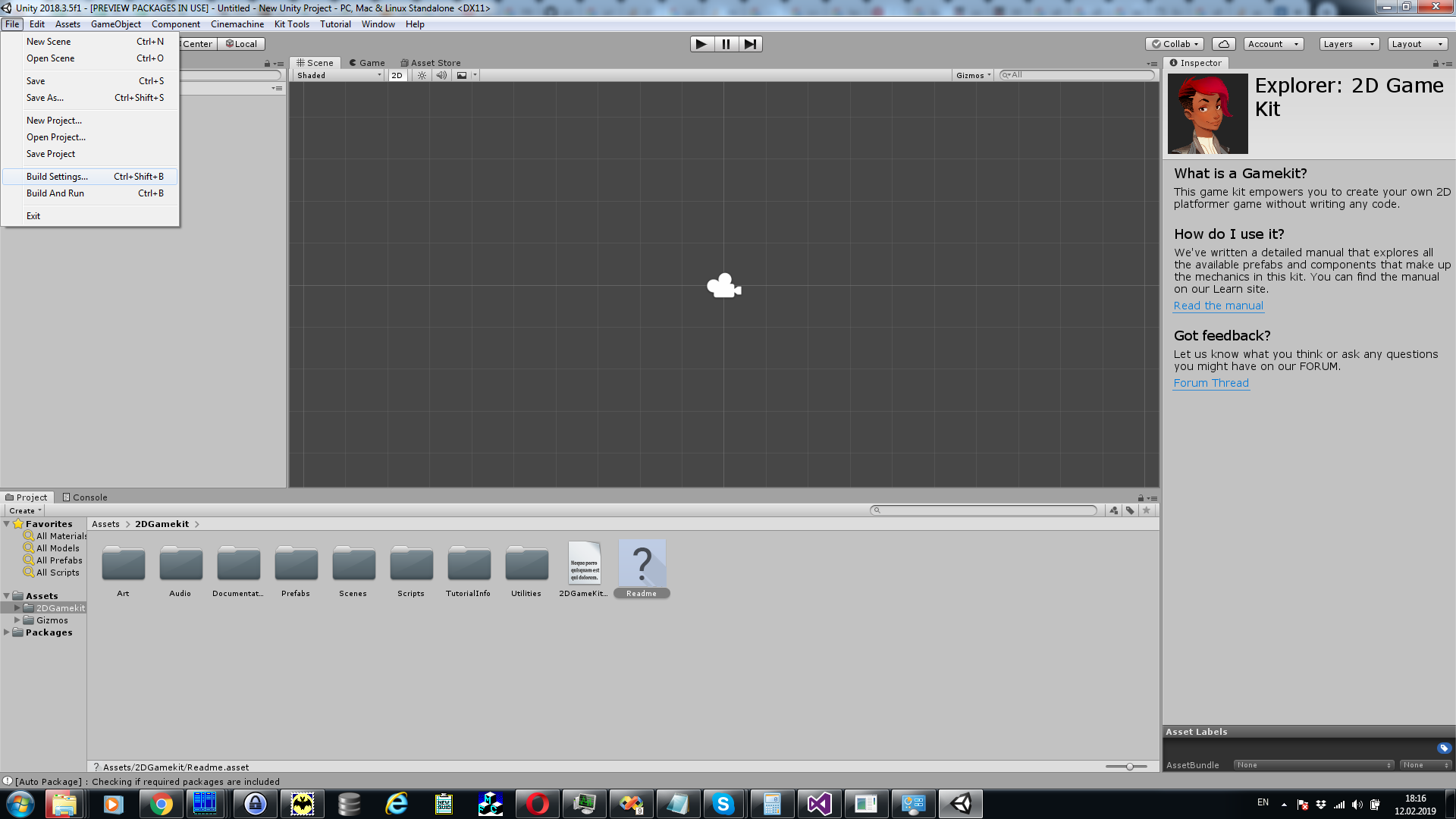Click the cloud services icon
Viewport: 1456px width, 819px height.
(1223, 44)
